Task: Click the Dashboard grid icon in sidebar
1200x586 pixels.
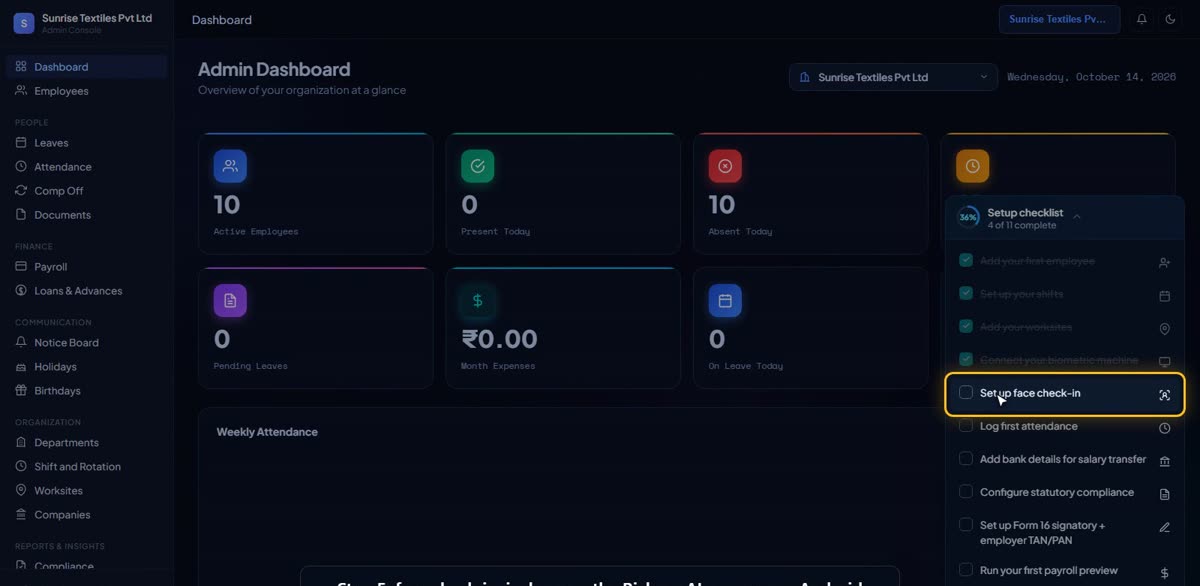Action: click(21, 66)
